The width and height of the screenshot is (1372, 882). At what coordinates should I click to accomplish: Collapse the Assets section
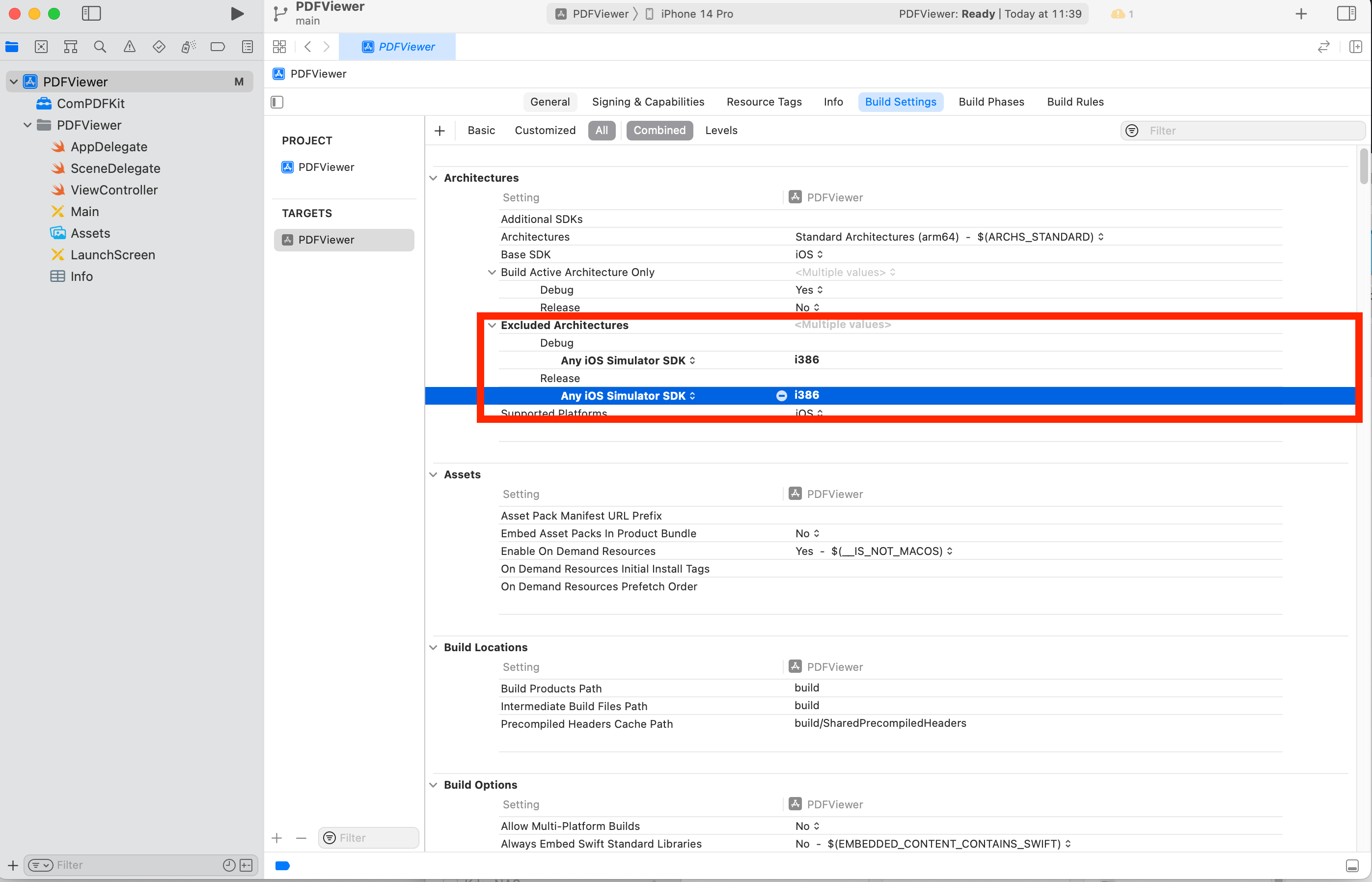pos(434,475)
